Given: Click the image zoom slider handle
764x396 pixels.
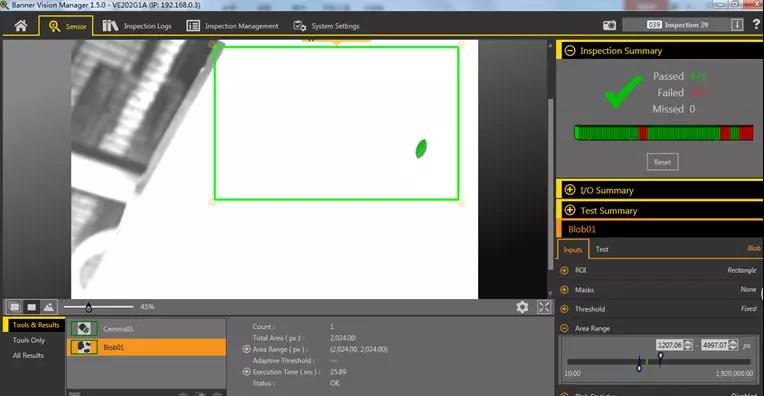Looking at the screenshot, I should (88, 307).
